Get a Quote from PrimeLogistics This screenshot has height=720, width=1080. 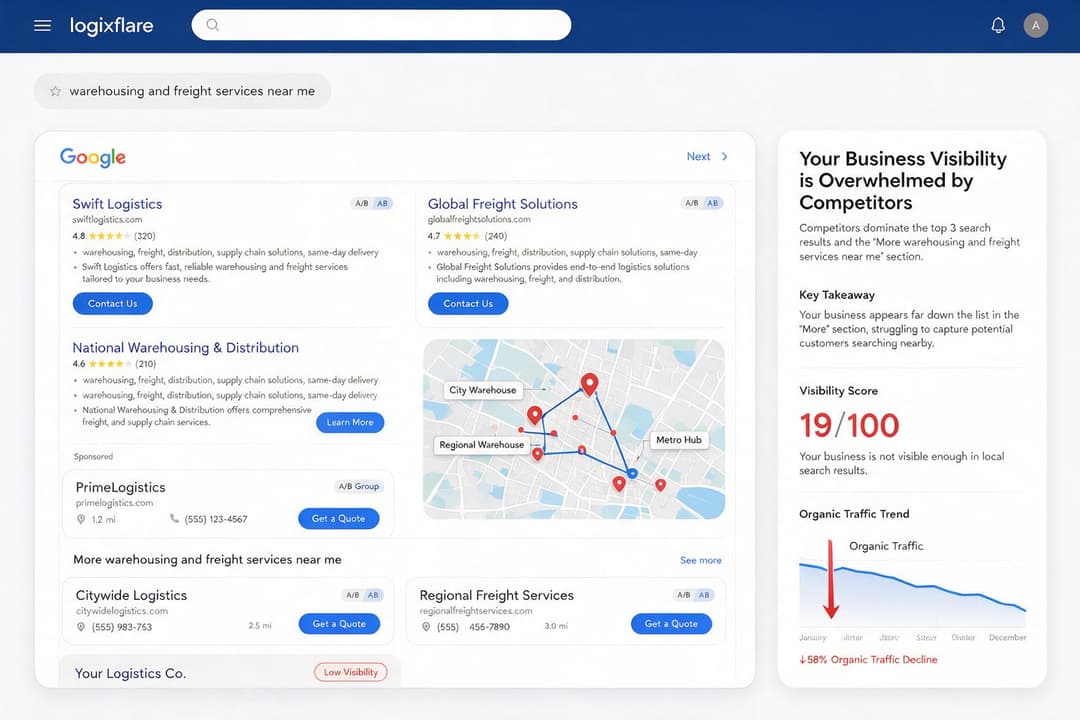(x=338, y=519)
